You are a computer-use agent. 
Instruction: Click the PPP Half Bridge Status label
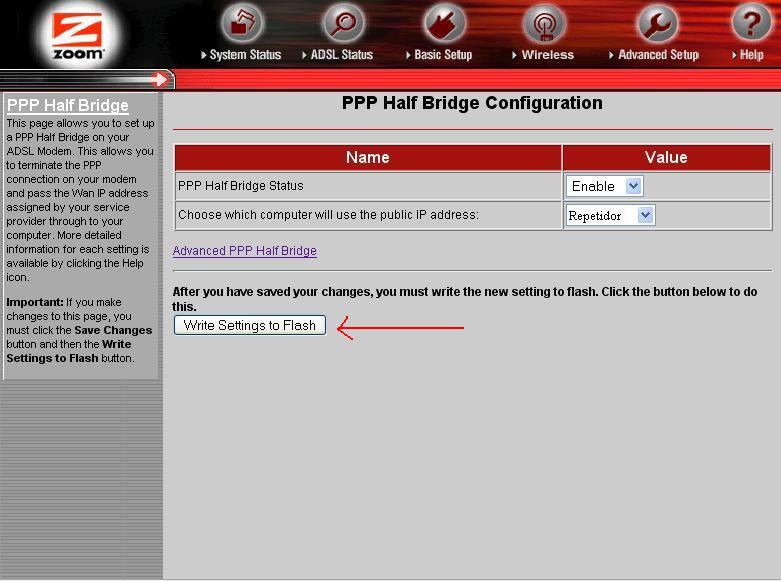[x=241, y=186]
